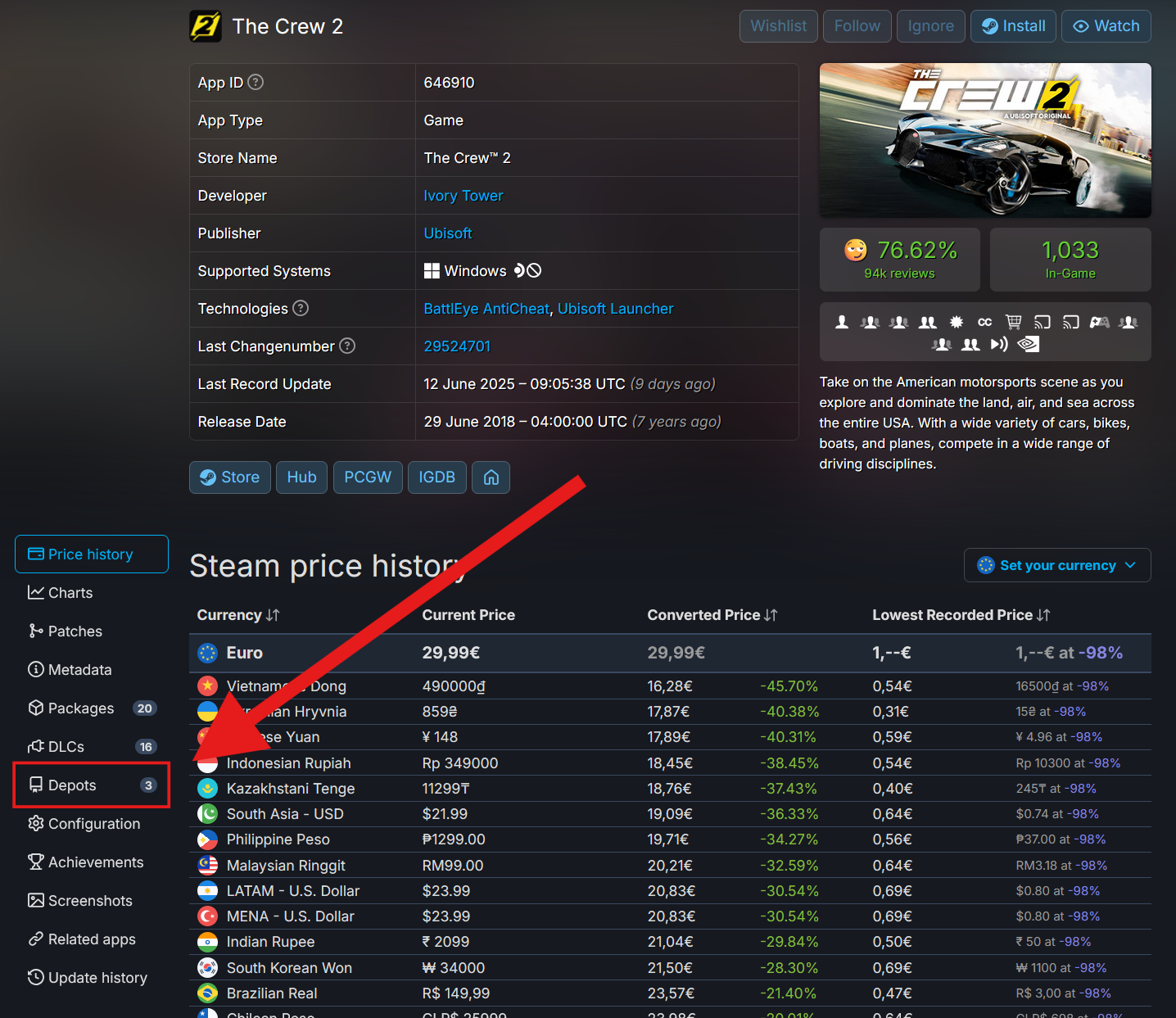Click the Install button
This screenshot has height=1018, width=1176.
click(1013, 26)
